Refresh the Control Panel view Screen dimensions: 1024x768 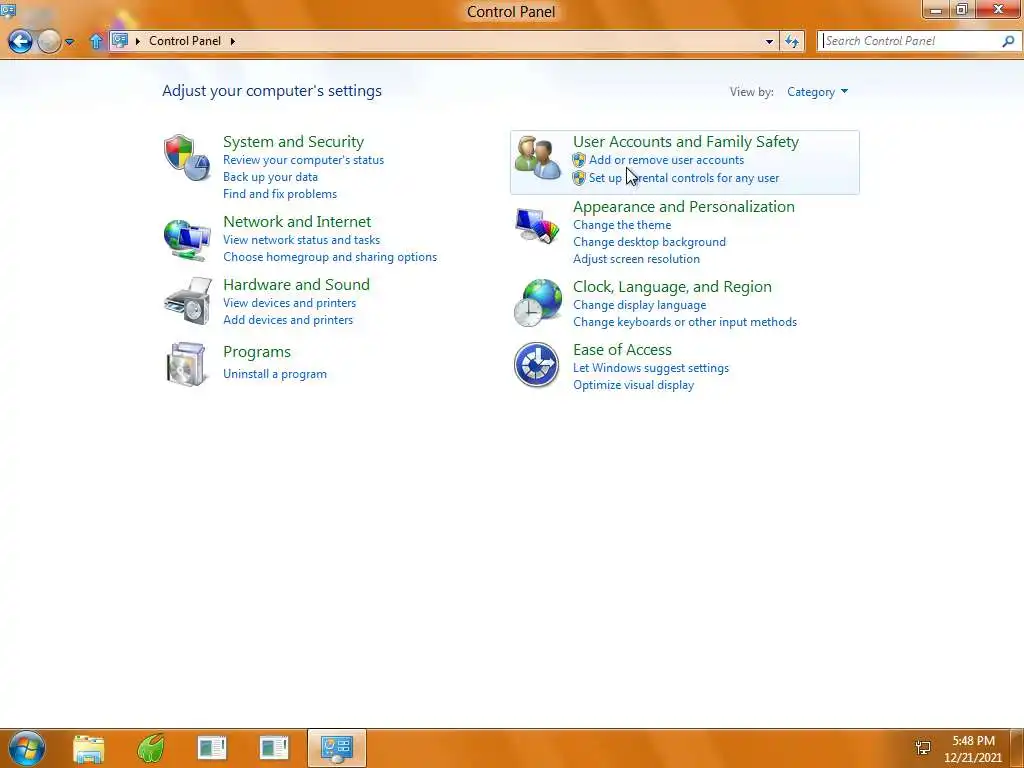[x=792, y=42]
